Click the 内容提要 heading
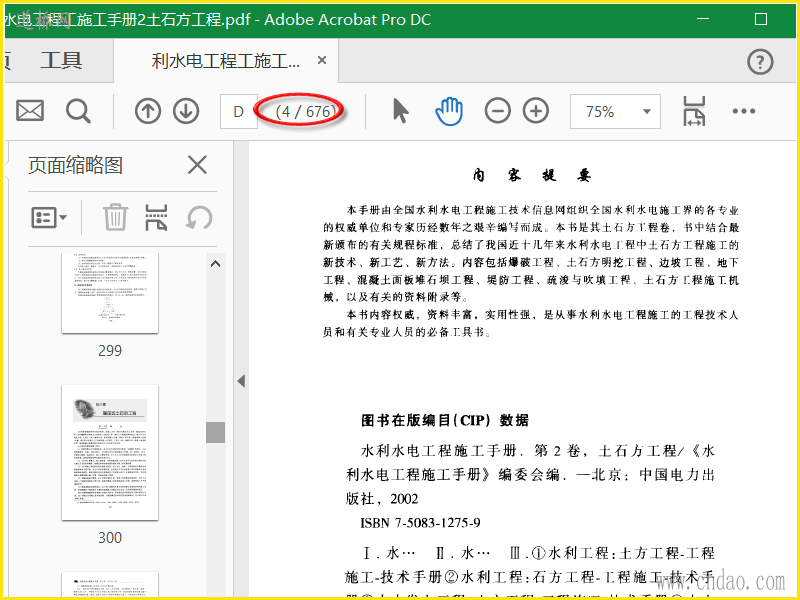This screenshot has width=800, height=600. (x=532, y=176)
